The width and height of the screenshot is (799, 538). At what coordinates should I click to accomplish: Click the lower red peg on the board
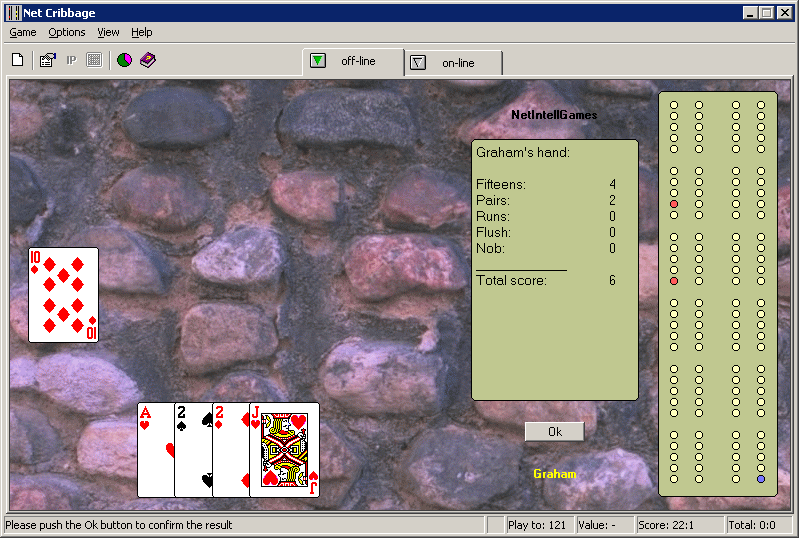pyautogui.click(x=674, y=281)
